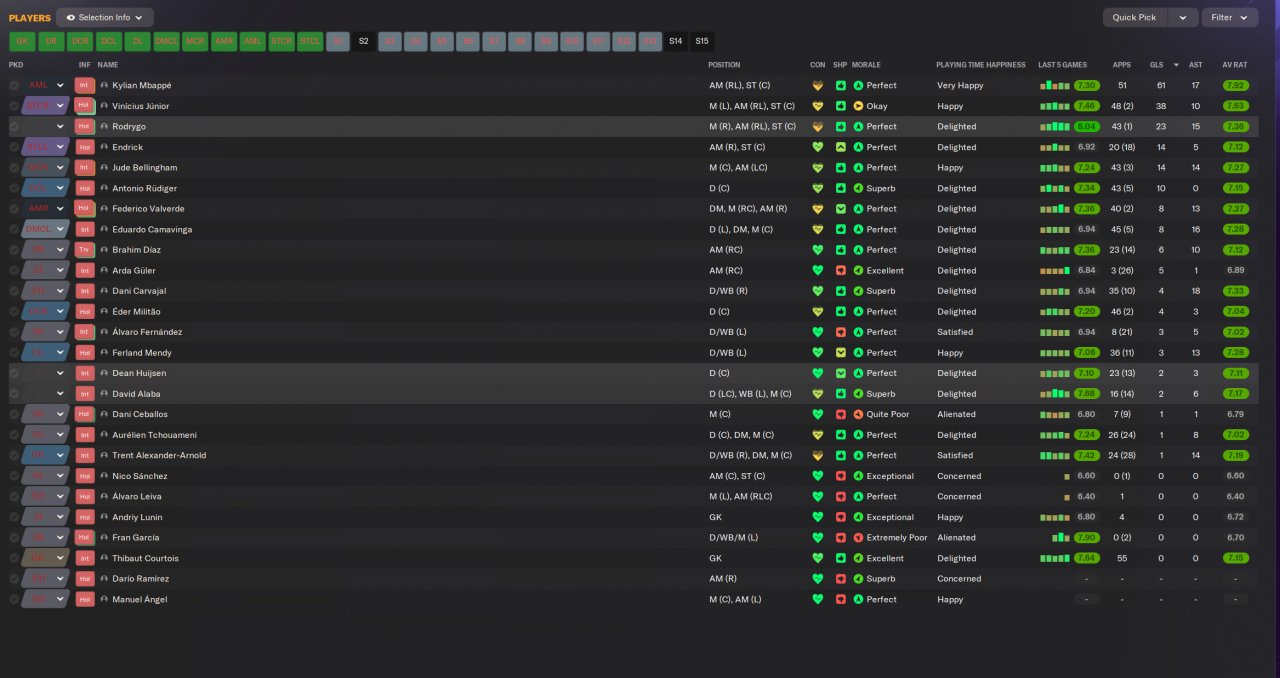Click the morale icon for Darío Ramírez
The image size is (1280, 678).
[x=858, y=578]
